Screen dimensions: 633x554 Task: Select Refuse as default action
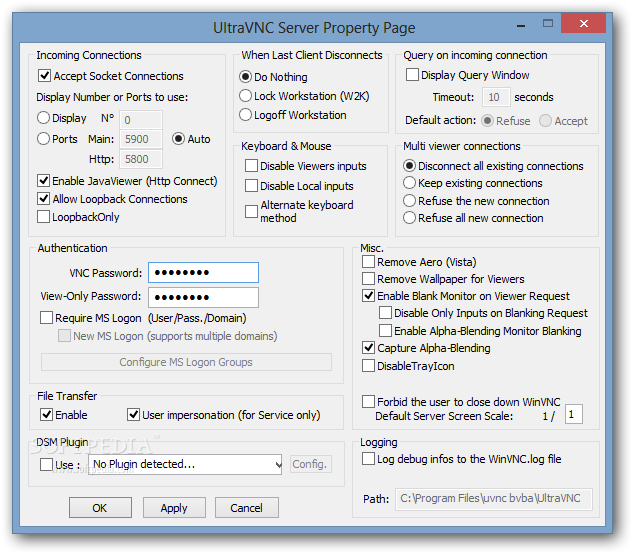[x=487, y=121]
